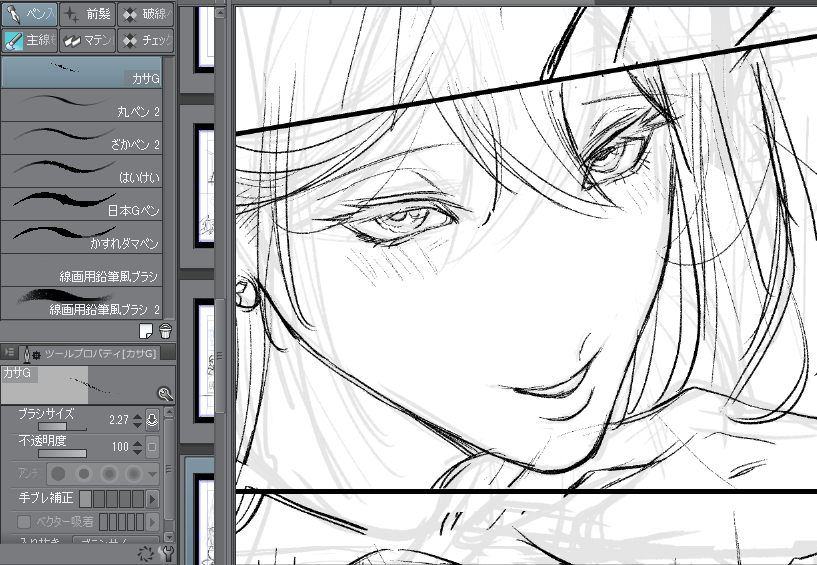
Task: Select strong anti-aliasing option
Action: coord(134,474)
